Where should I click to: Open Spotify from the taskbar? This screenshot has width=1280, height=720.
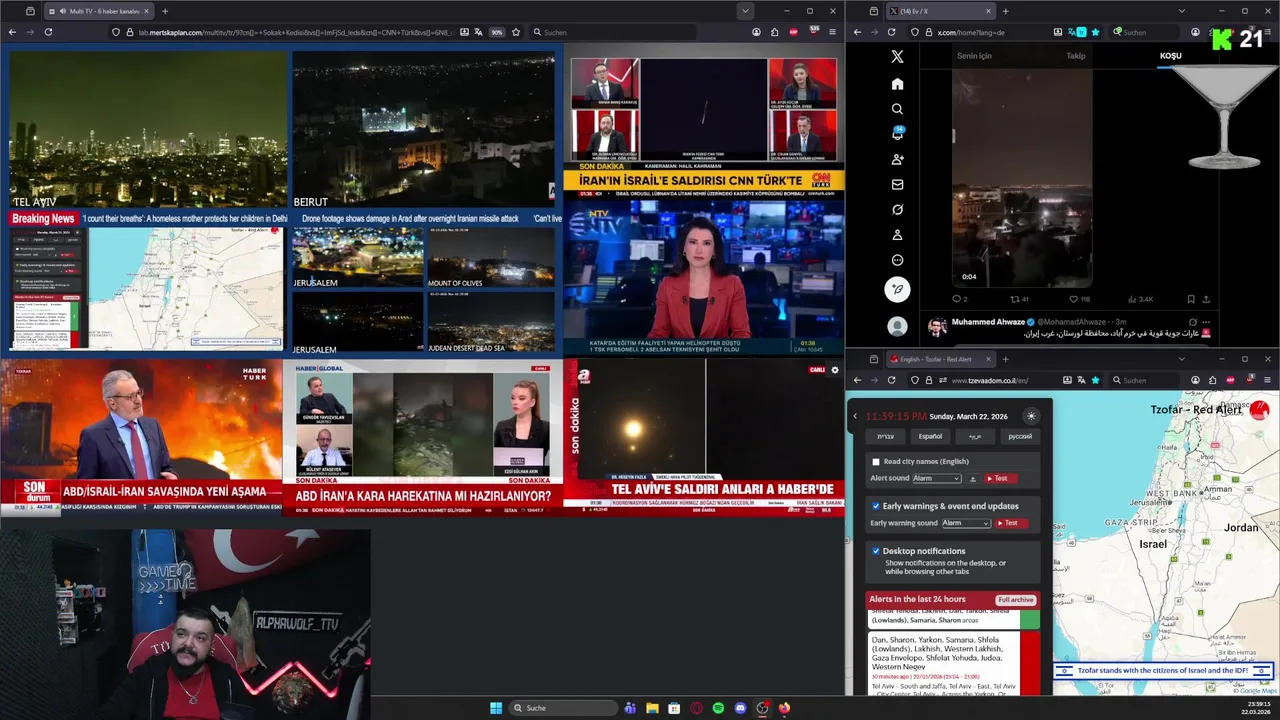(x=718, y=708)
